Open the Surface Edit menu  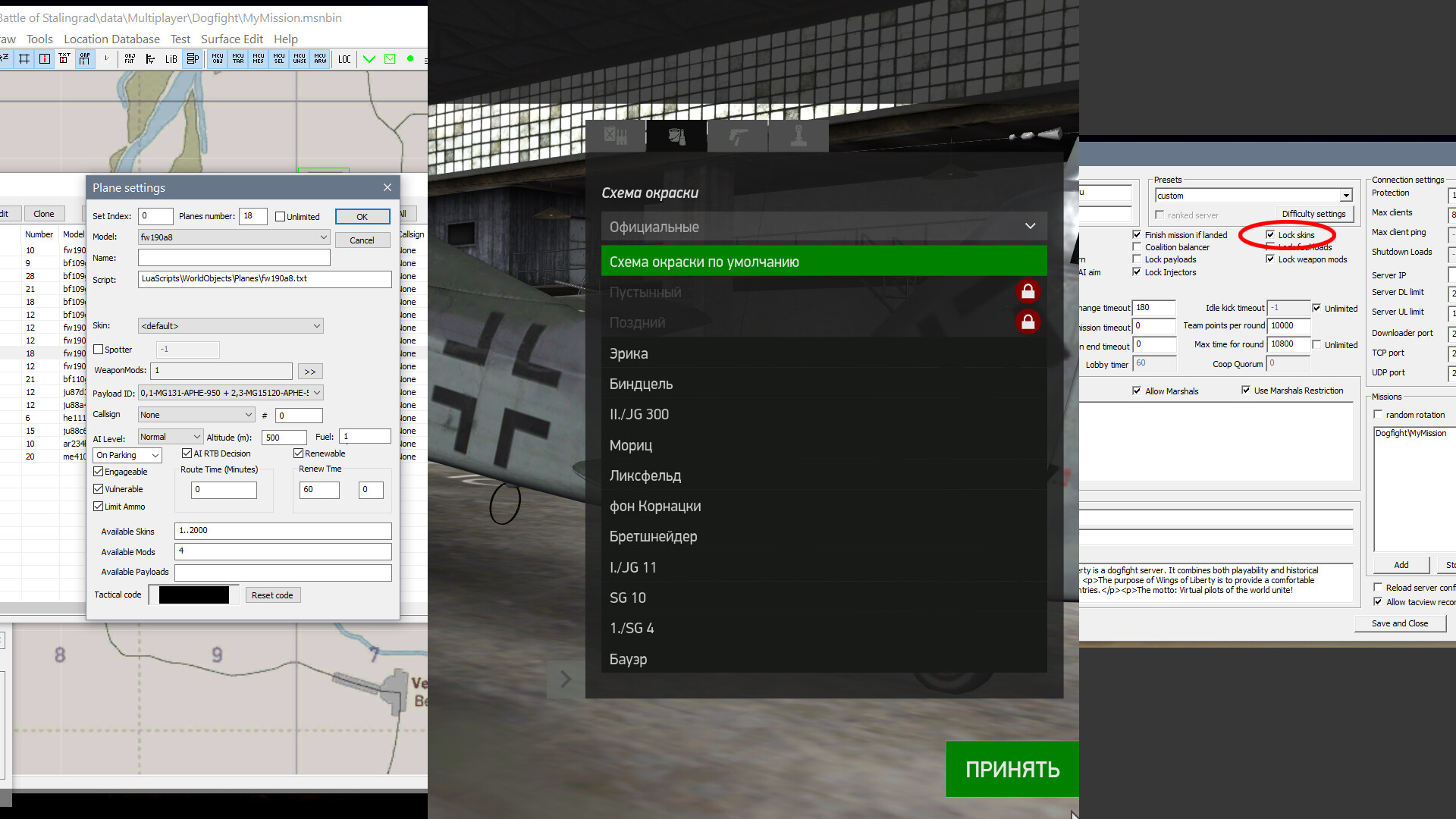[231, 39]
